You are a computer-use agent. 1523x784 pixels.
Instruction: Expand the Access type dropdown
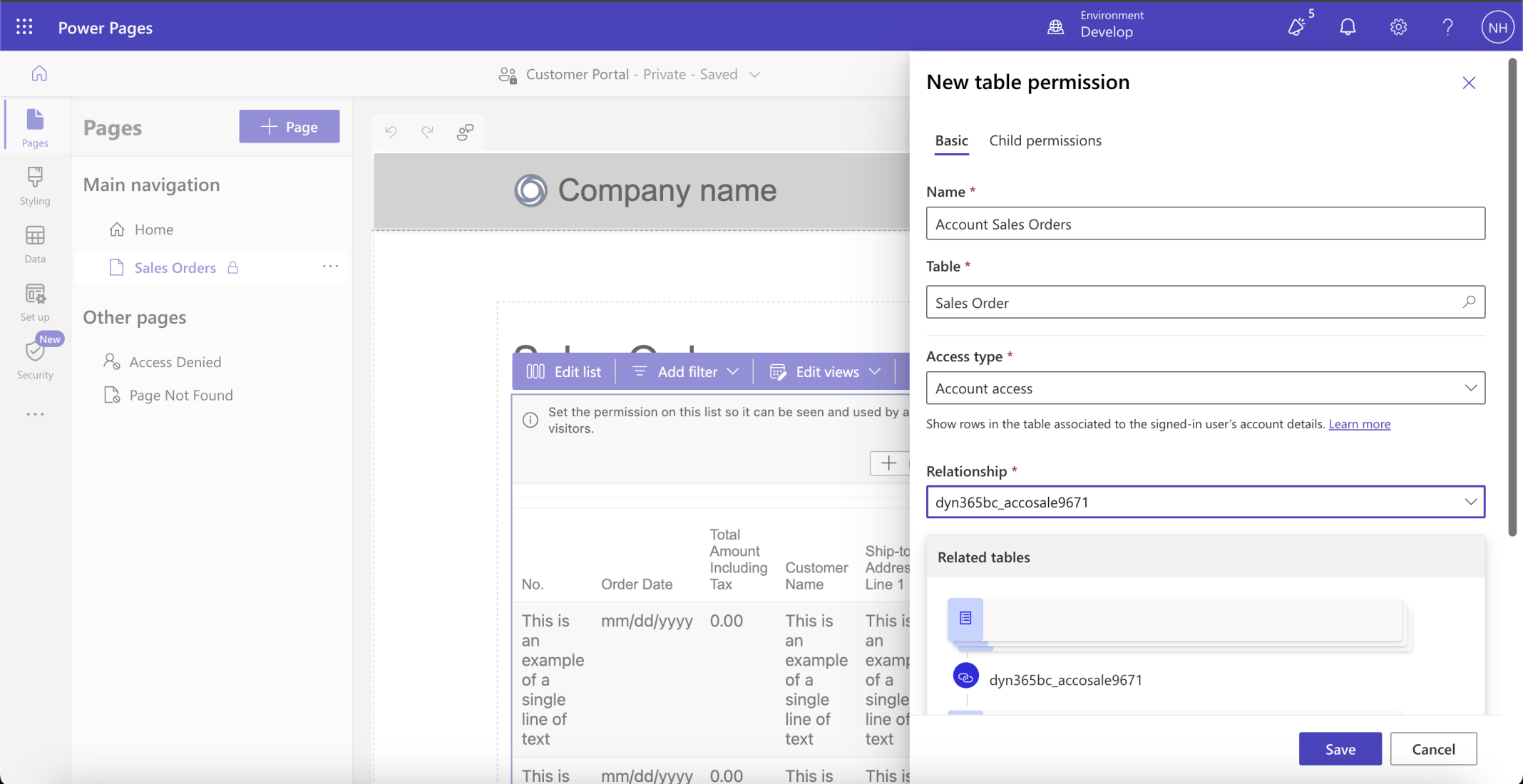pos(1205,388)
